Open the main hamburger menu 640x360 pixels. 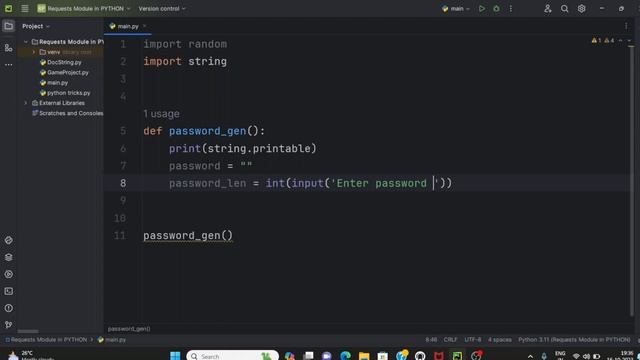24,9
